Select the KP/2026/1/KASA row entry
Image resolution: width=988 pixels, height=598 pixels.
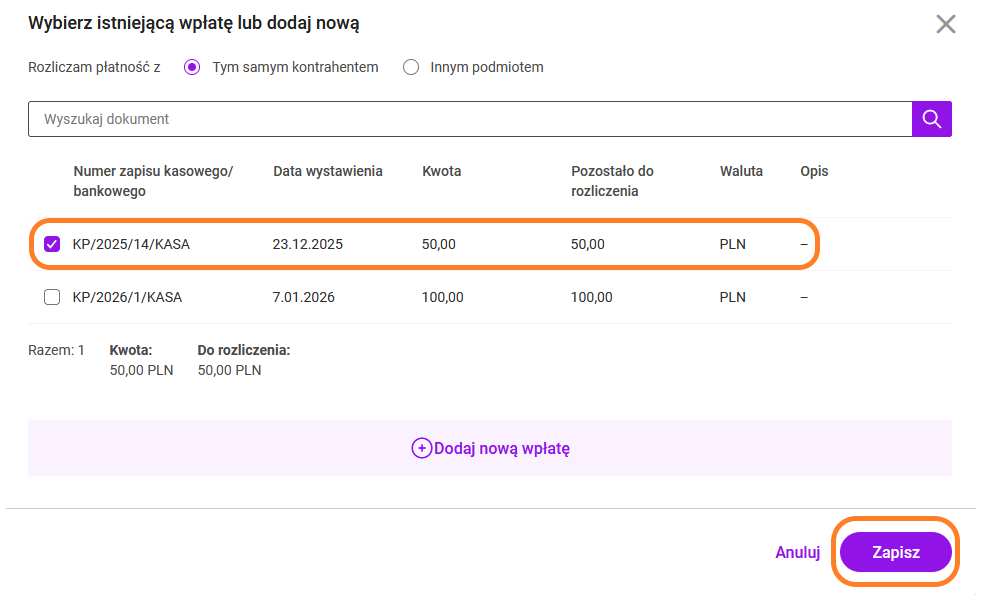pos(127,297)
